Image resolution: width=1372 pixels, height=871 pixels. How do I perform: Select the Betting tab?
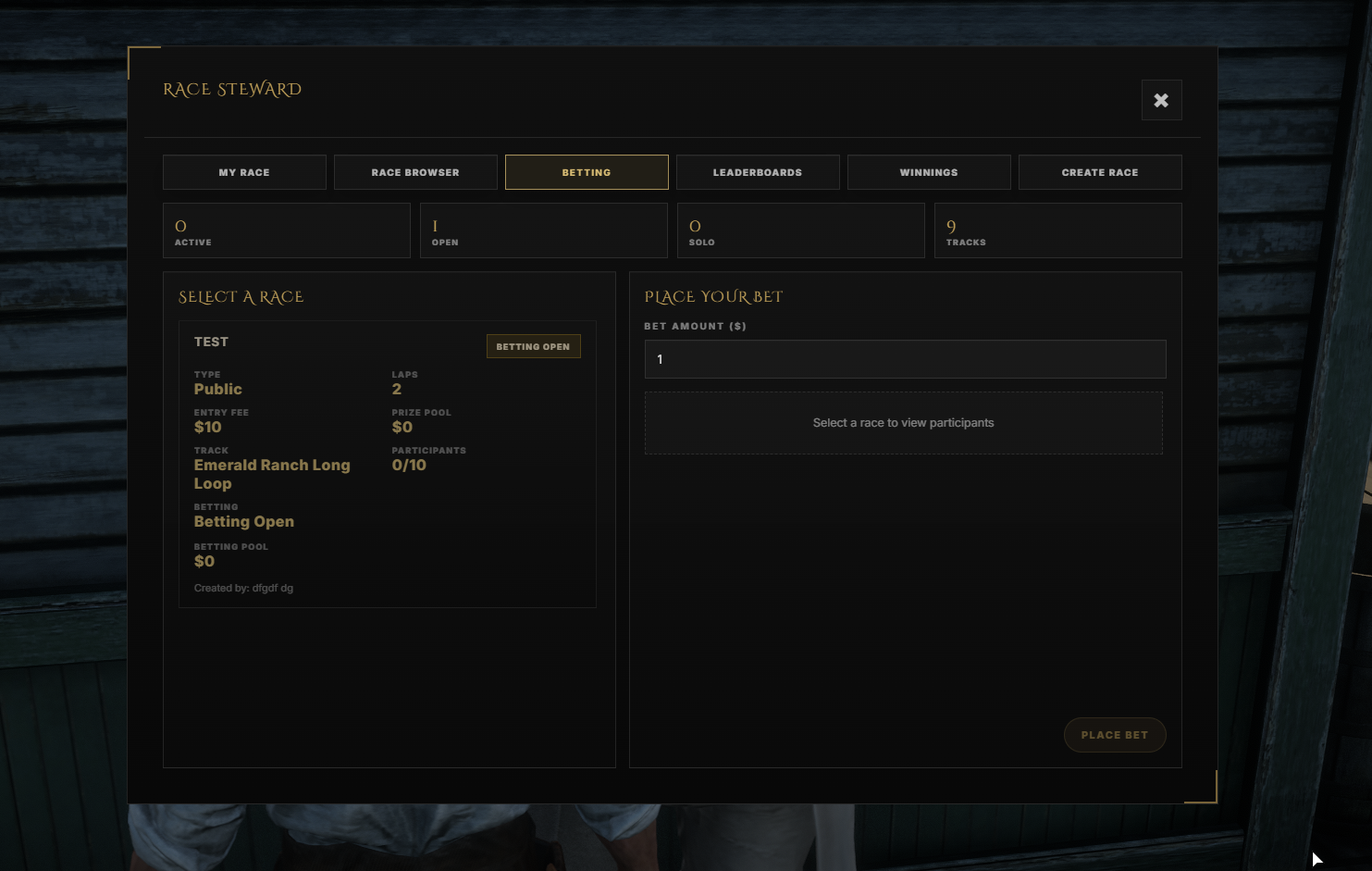coord(587,172)
